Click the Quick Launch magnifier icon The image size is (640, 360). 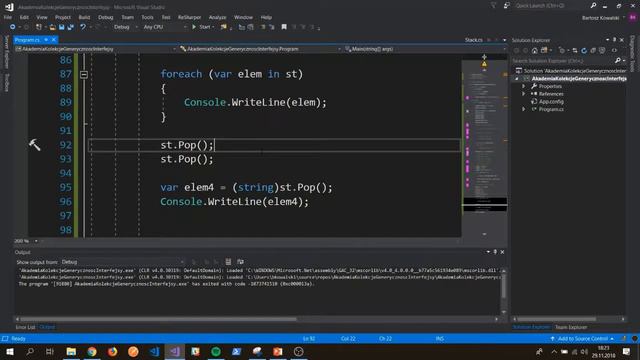tap(593, 6)
